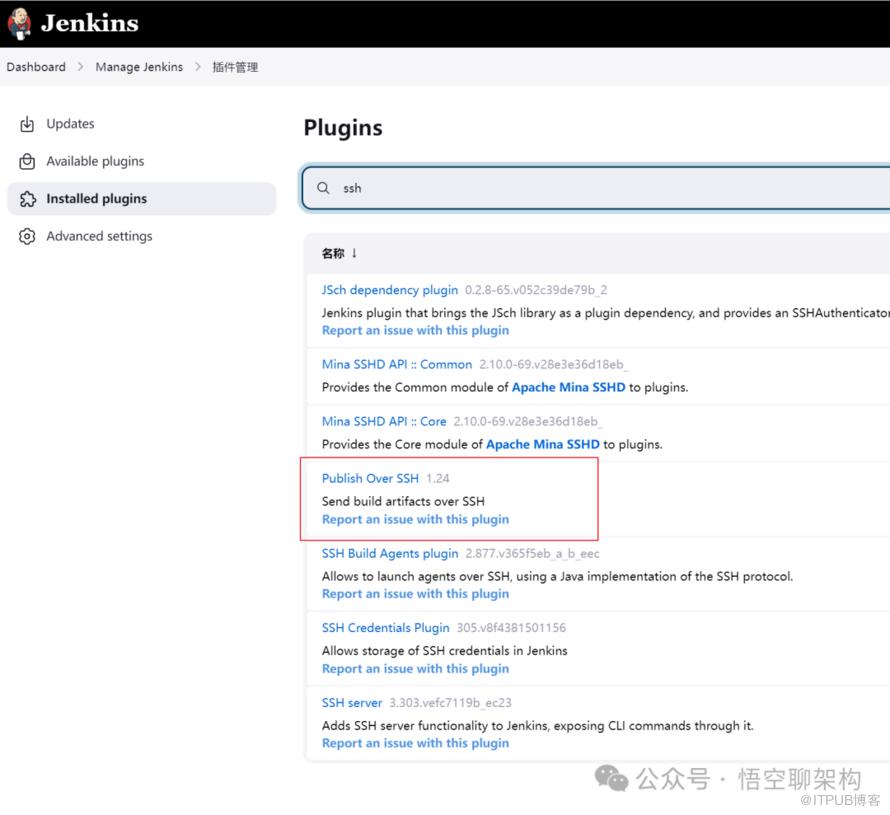Expand the chevron after Dashboard breadcrumb
Viewport: 890px width, 815px height.
[x=81, y=67]
